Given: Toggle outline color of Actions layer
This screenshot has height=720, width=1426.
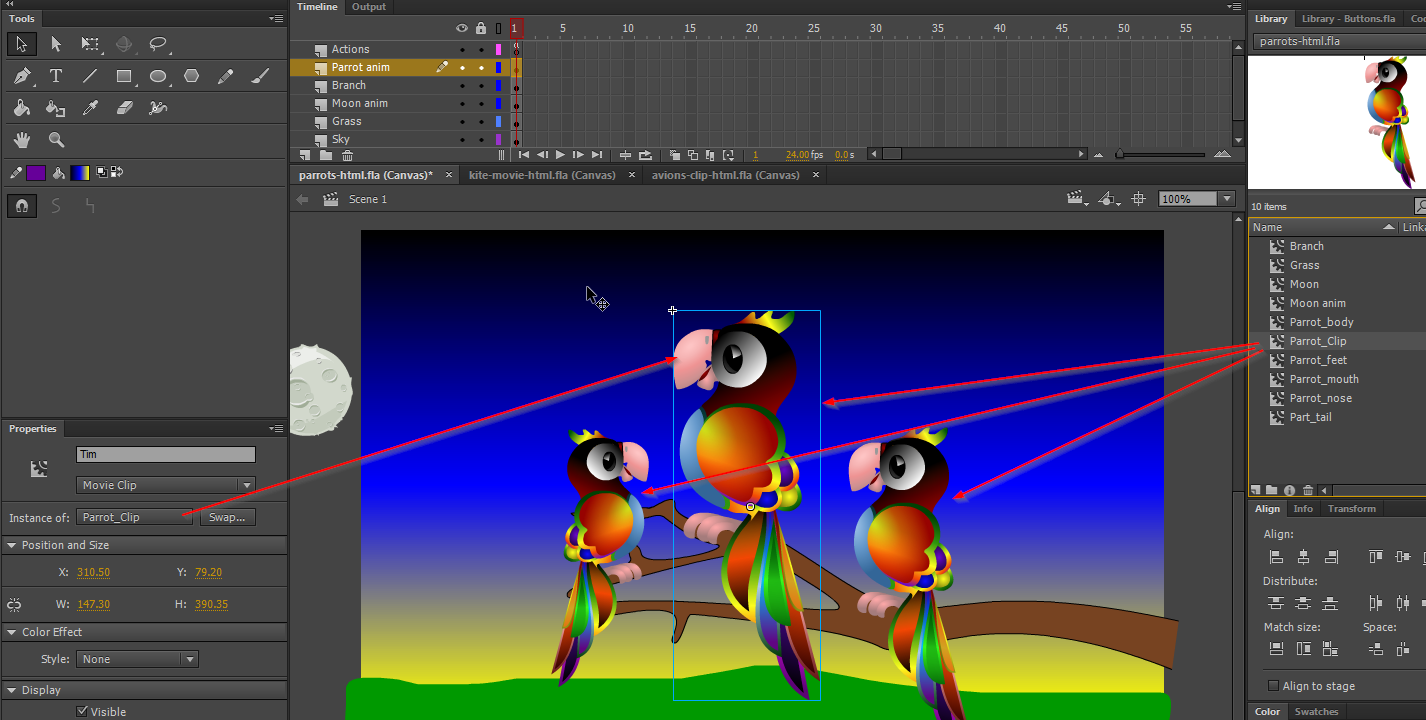Looking at the screenshot, I should [498, 49].
